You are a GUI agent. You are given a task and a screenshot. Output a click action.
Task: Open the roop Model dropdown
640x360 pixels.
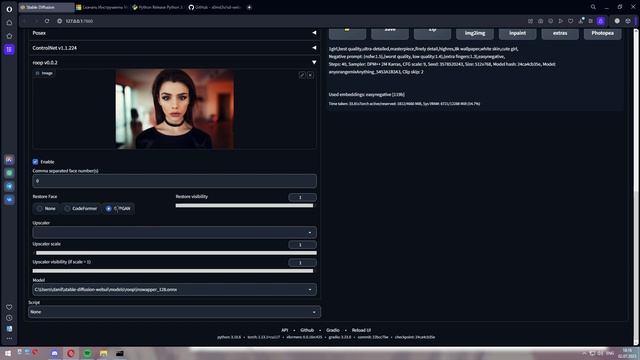[x=174, y=289]
